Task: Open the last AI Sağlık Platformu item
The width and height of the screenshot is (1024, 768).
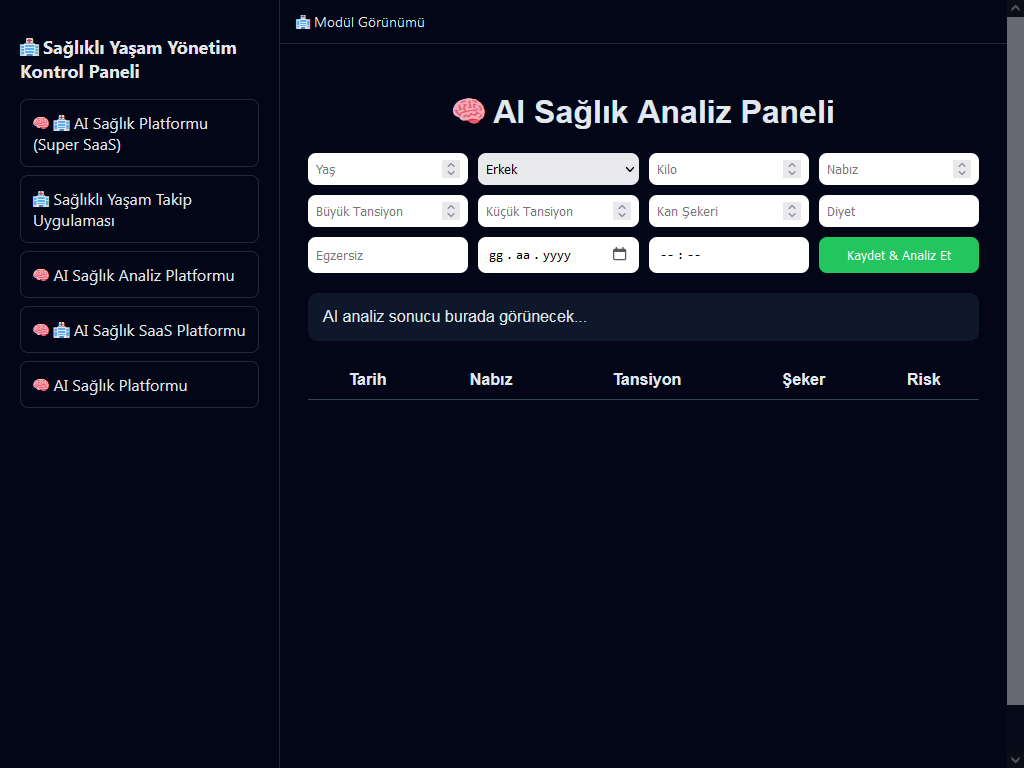Action: click(x=139, y=385)
